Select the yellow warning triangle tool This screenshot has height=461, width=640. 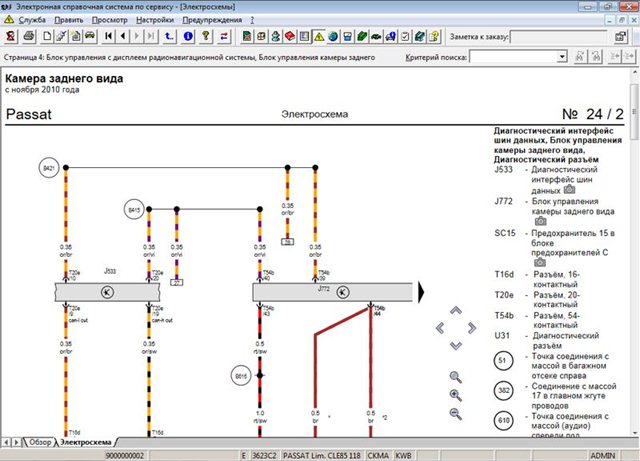point(319,36)
